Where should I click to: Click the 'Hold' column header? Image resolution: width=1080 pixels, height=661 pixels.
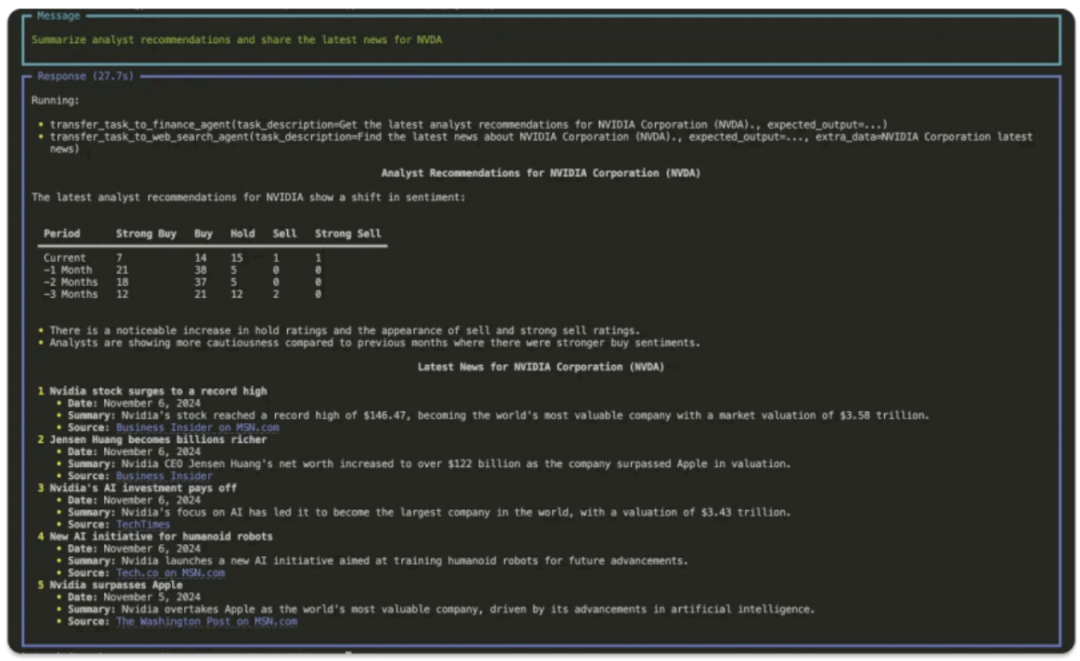coord(242,233)
